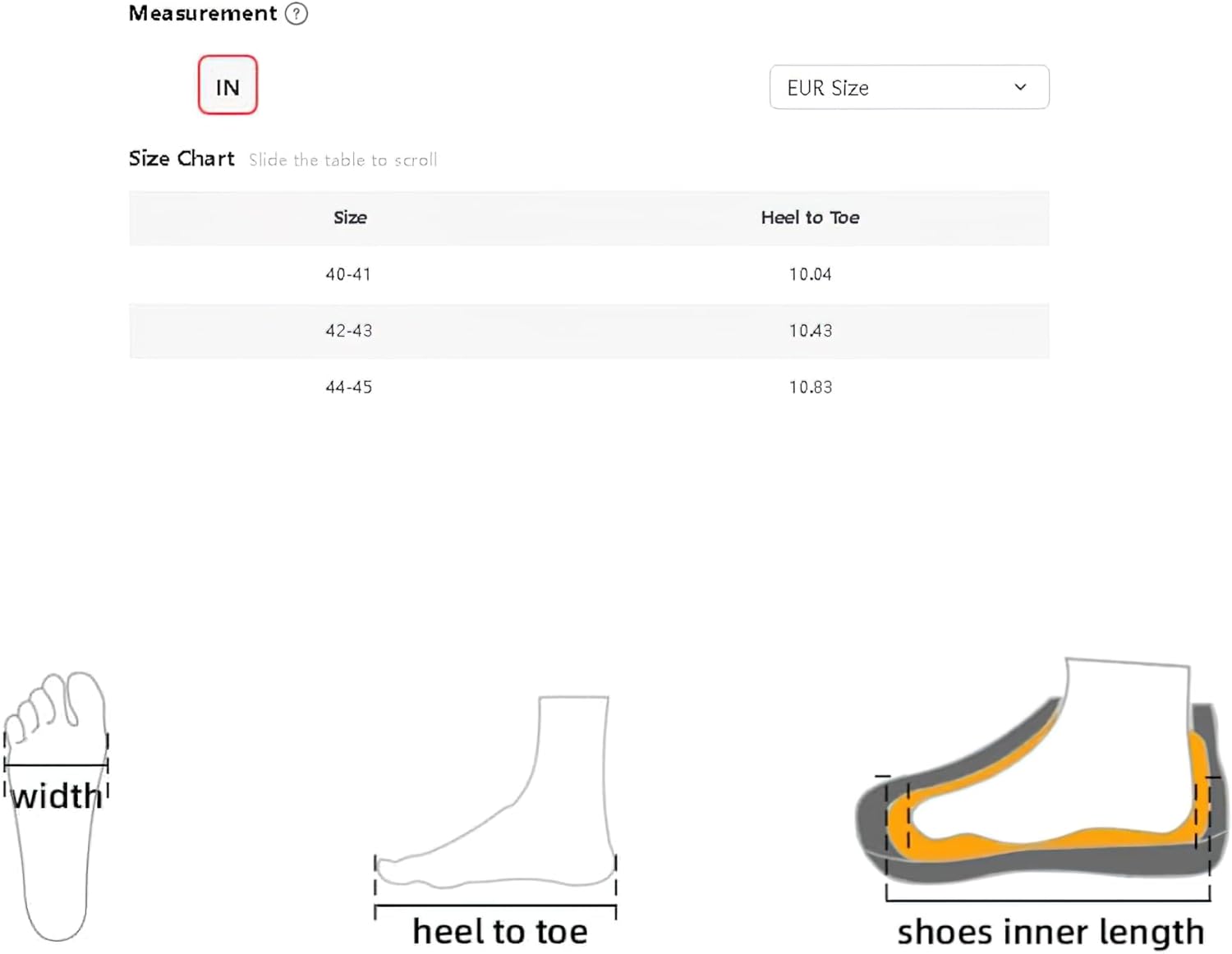Click the Size column header
Viewport: 1232px width, 954px height.
pos(350,218)
